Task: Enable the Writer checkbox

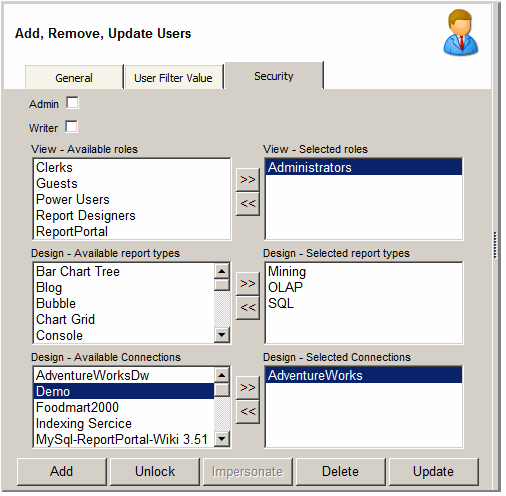Action: point(71,127)
